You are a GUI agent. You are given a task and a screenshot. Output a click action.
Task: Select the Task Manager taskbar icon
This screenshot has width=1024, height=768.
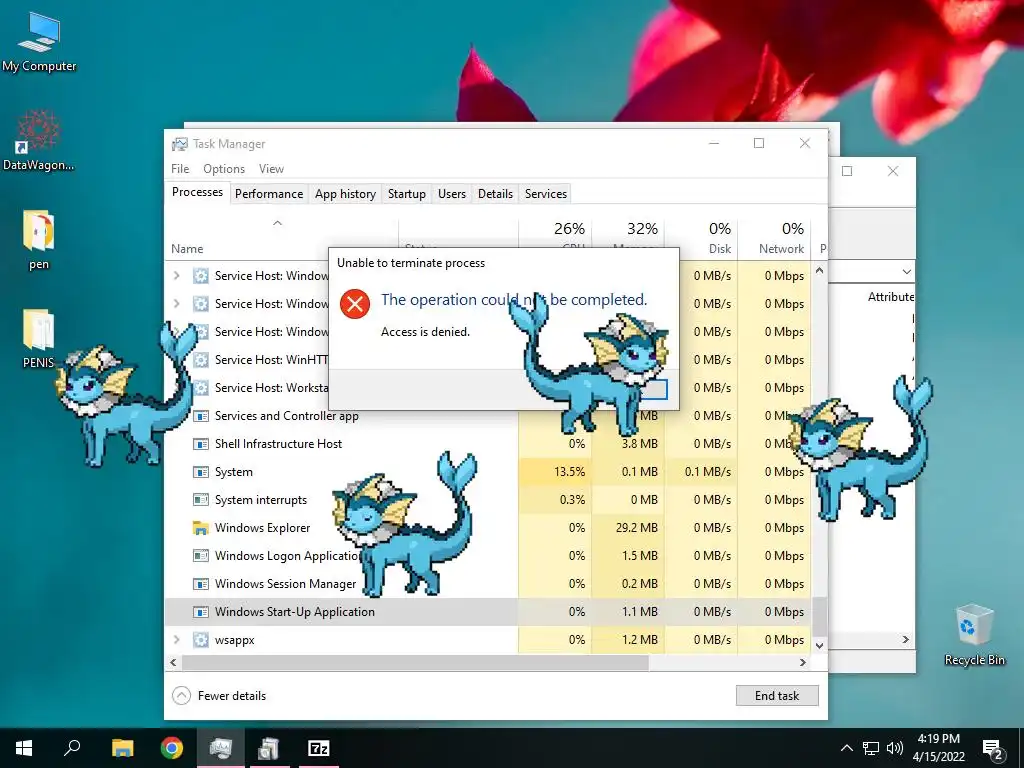221,748
